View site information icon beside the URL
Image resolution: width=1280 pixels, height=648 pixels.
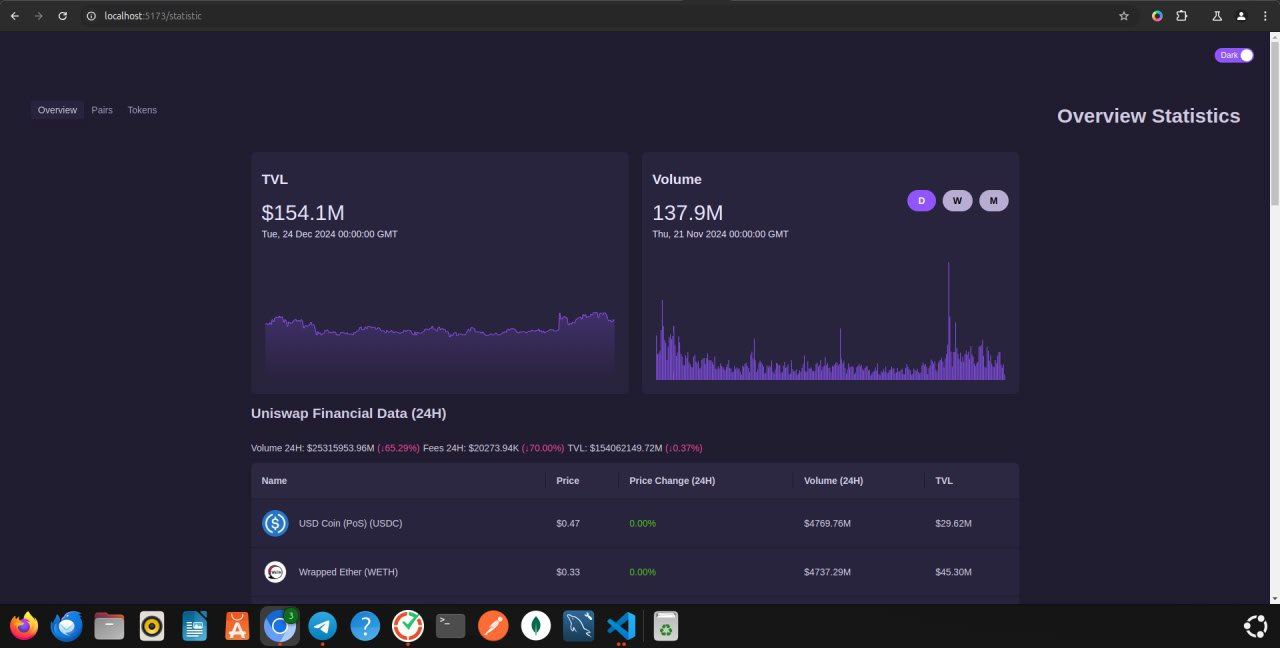pos(91,16)
